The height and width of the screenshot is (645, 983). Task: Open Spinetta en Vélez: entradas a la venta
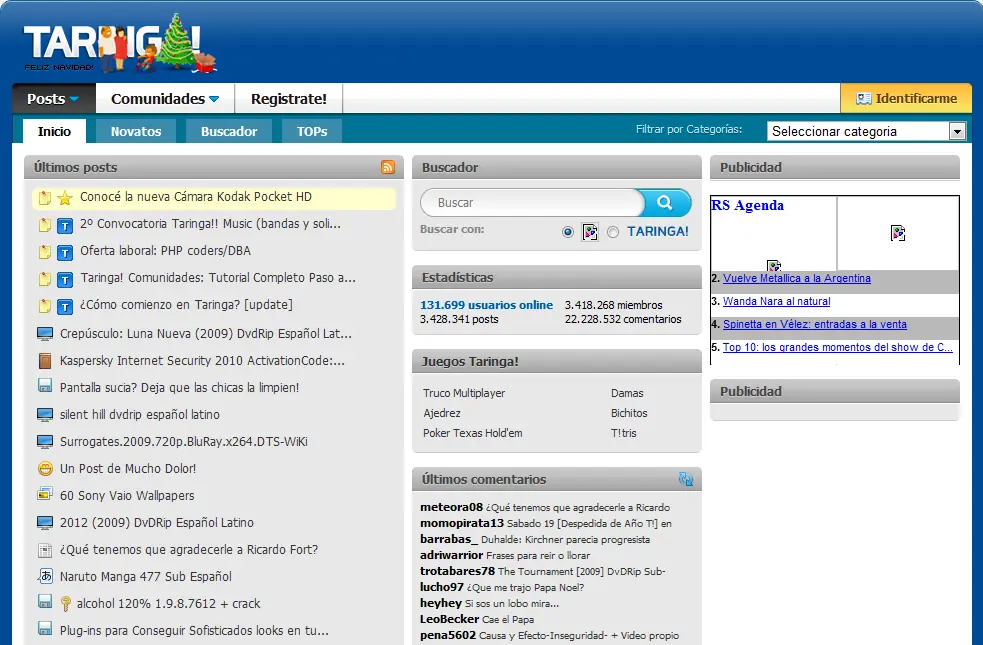point(814,325)
